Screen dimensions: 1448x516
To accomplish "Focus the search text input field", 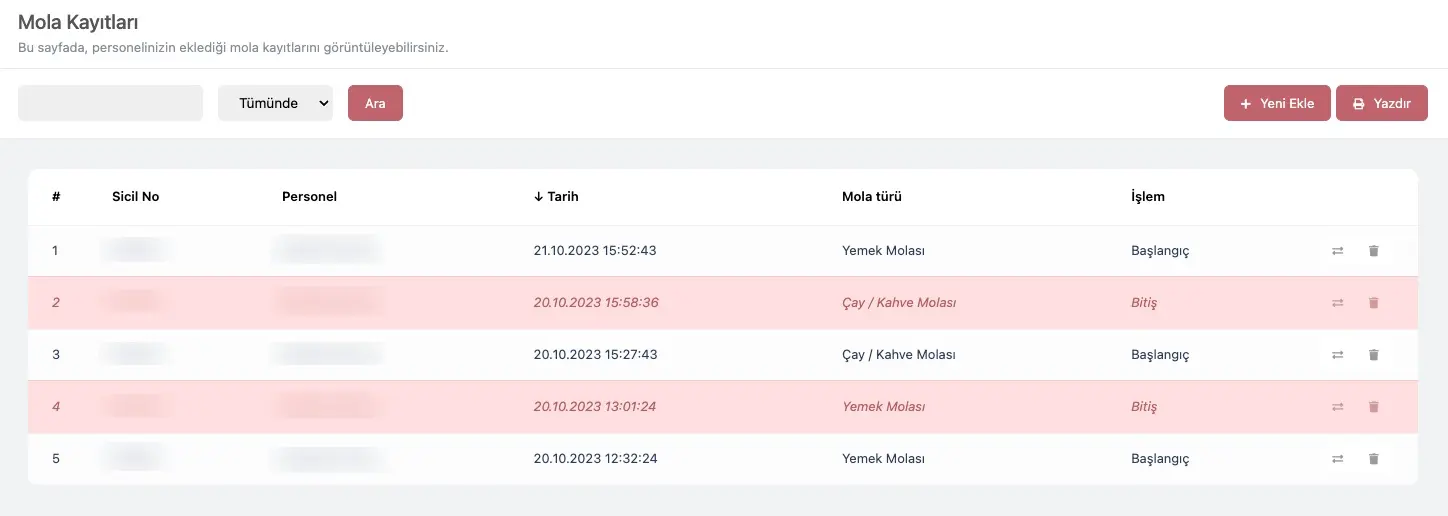I will point(110,103).
